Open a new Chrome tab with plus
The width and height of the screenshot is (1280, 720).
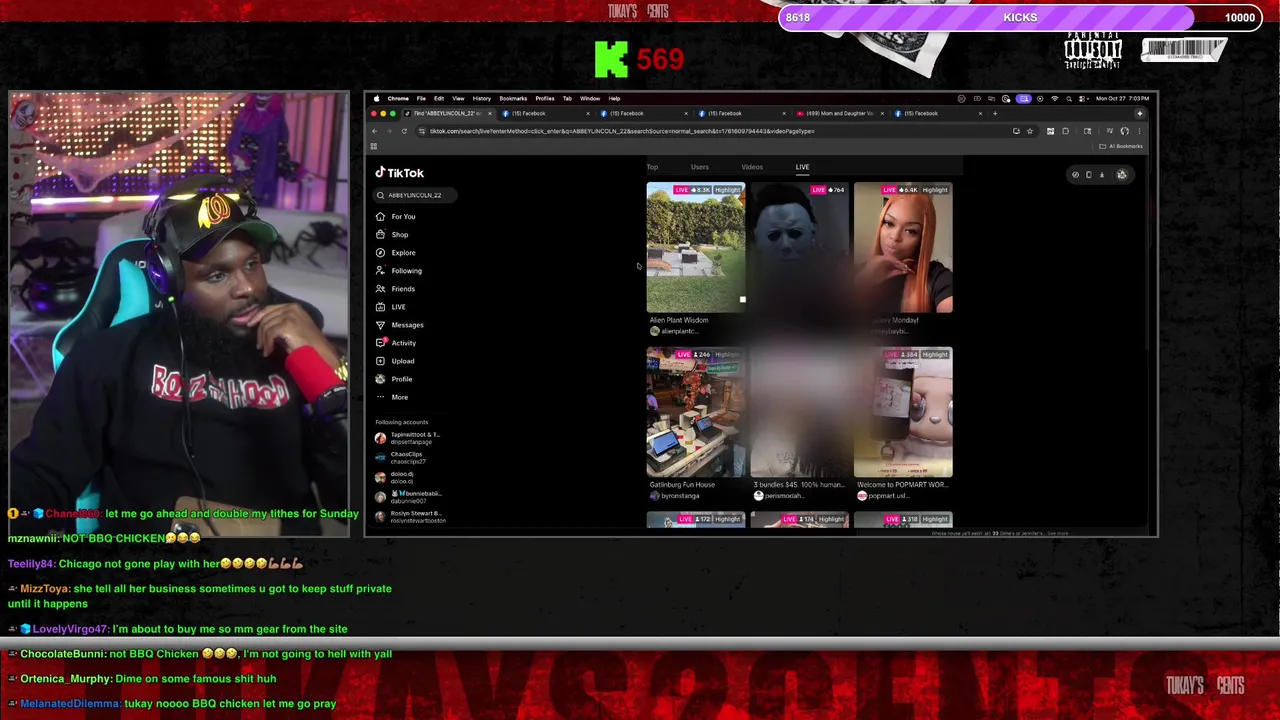tap(995, 113)
